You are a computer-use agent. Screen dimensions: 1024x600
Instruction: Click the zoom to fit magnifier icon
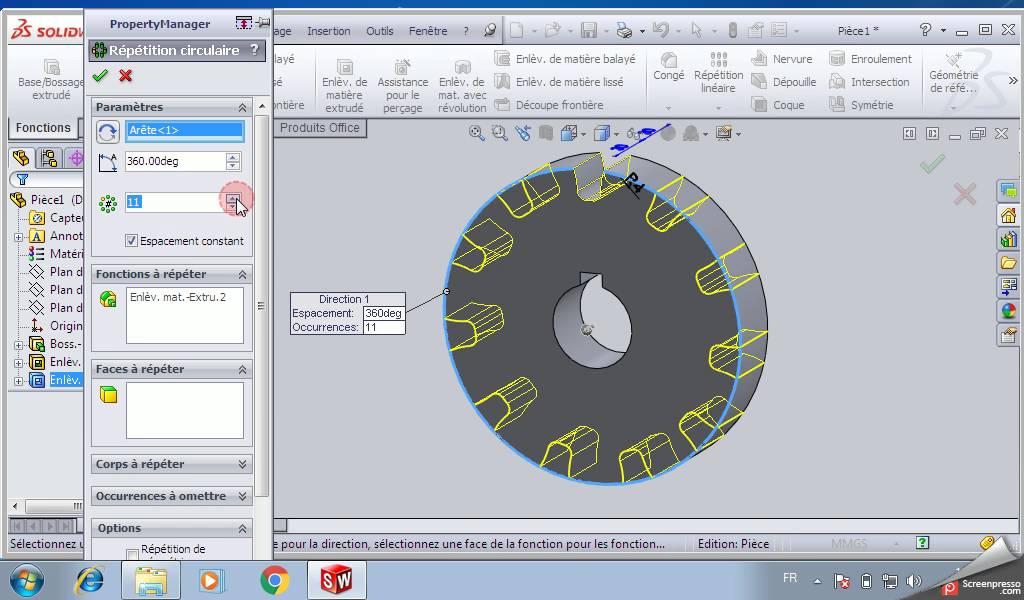click(477, 133)
